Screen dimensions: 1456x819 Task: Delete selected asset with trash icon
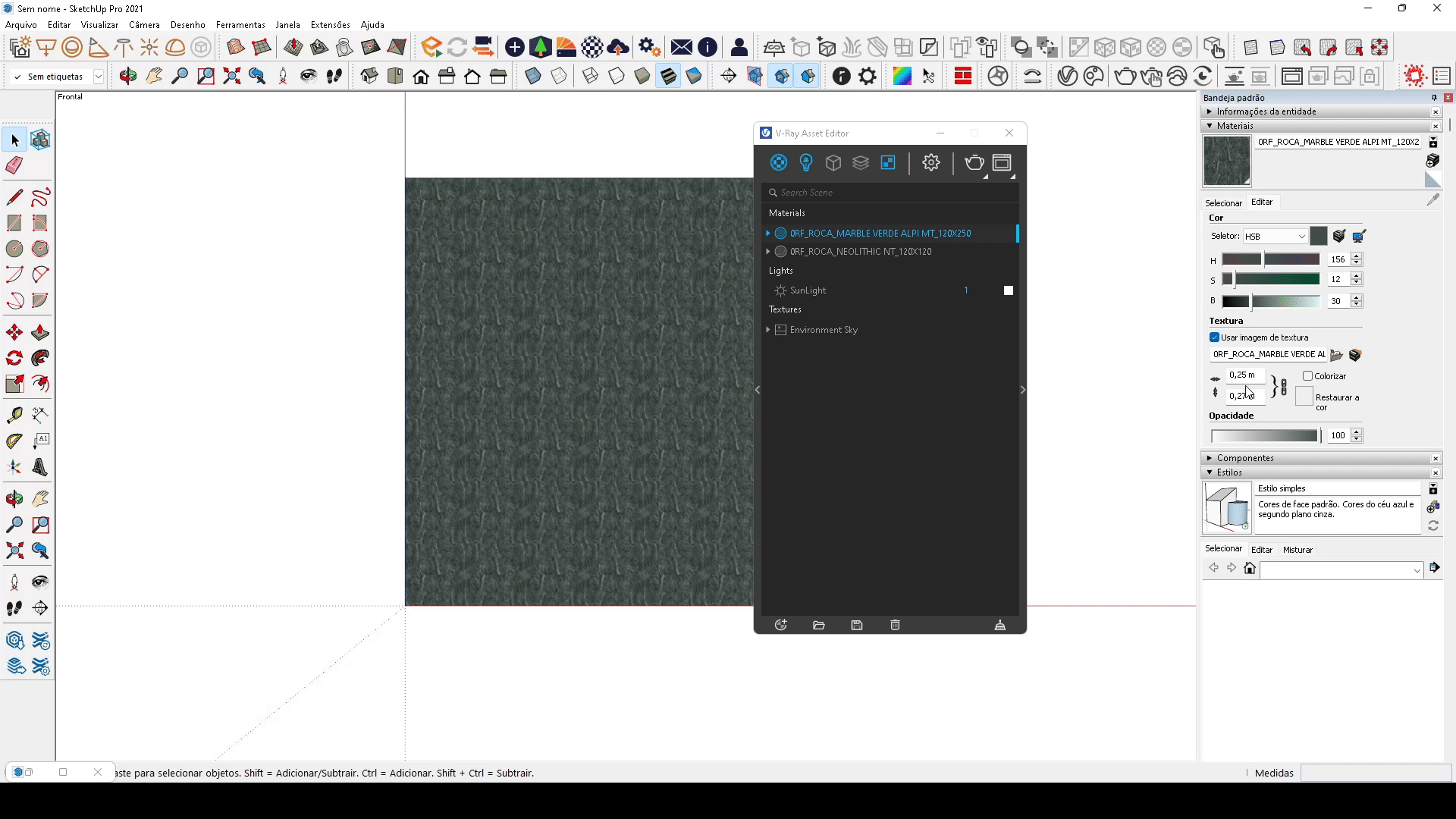click(x=895, y=625)
